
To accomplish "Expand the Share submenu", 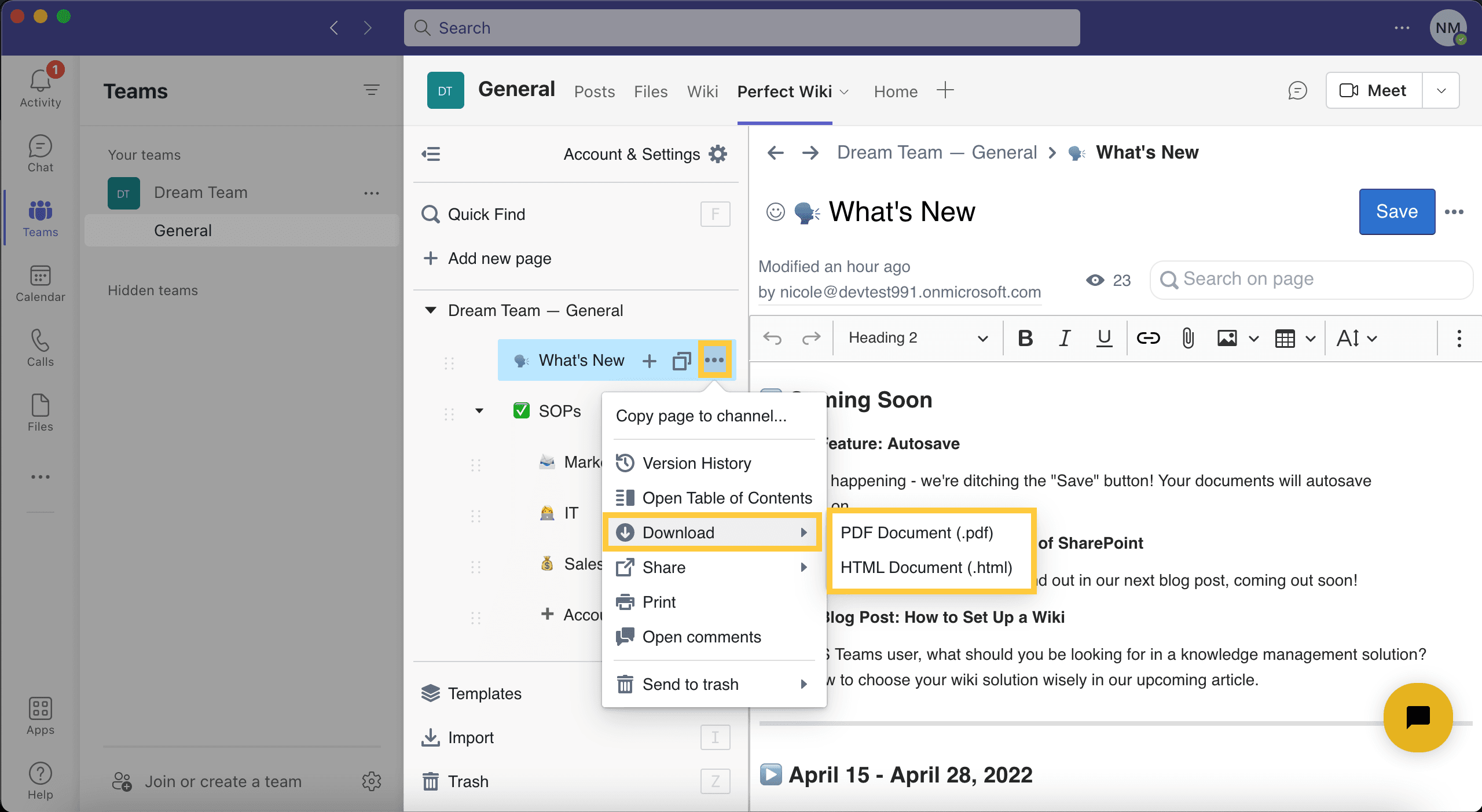I will click(804, 567).
